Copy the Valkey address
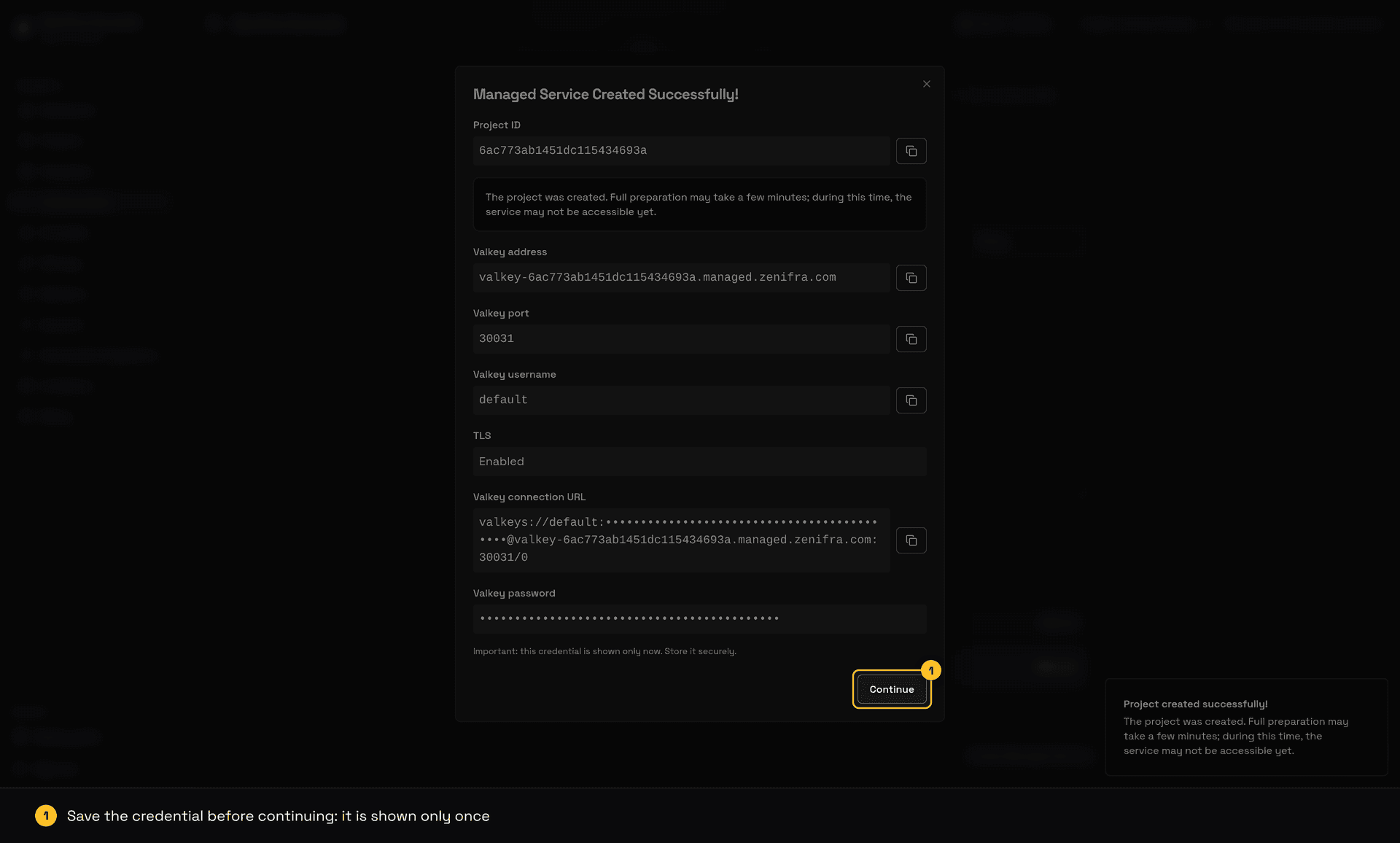This screenshot has width=1400, height=843. pyautogui.click(x=911, y=278)
